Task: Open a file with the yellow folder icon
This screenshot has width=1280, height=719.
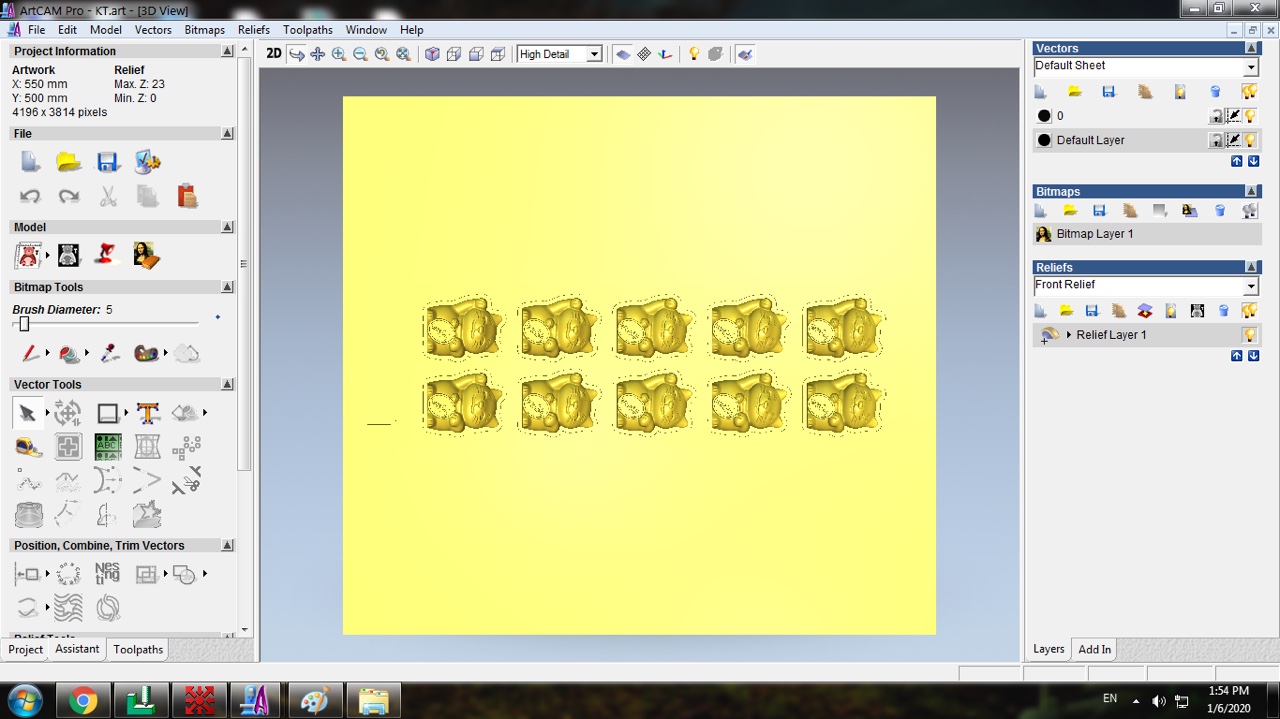Action: (x=68, y=162)
